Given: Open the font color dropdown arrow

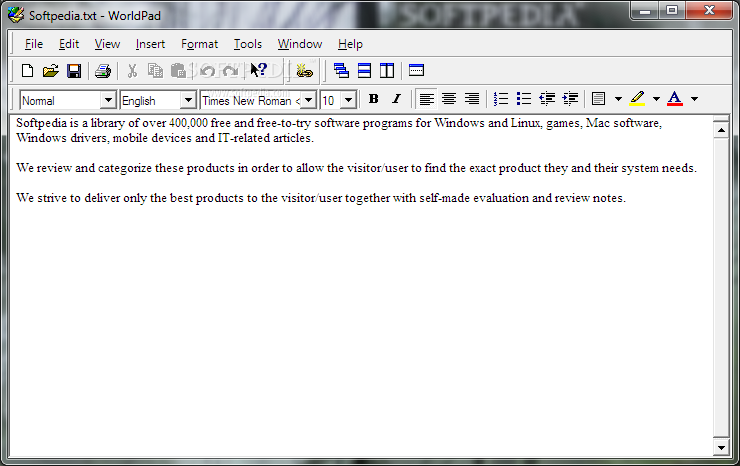Looking at the screenshot, I should pos(694,99).
